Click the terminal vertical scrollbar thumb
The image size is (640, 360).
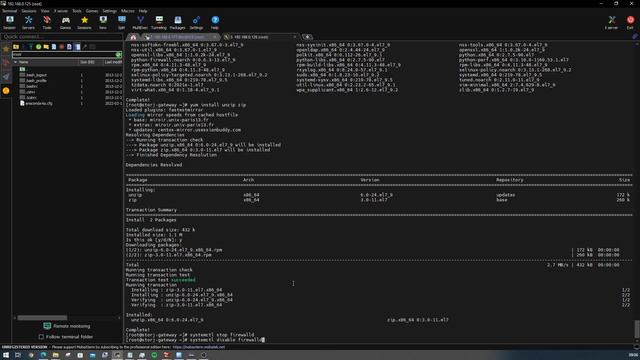pyautogui.click(x=636, y=329)
